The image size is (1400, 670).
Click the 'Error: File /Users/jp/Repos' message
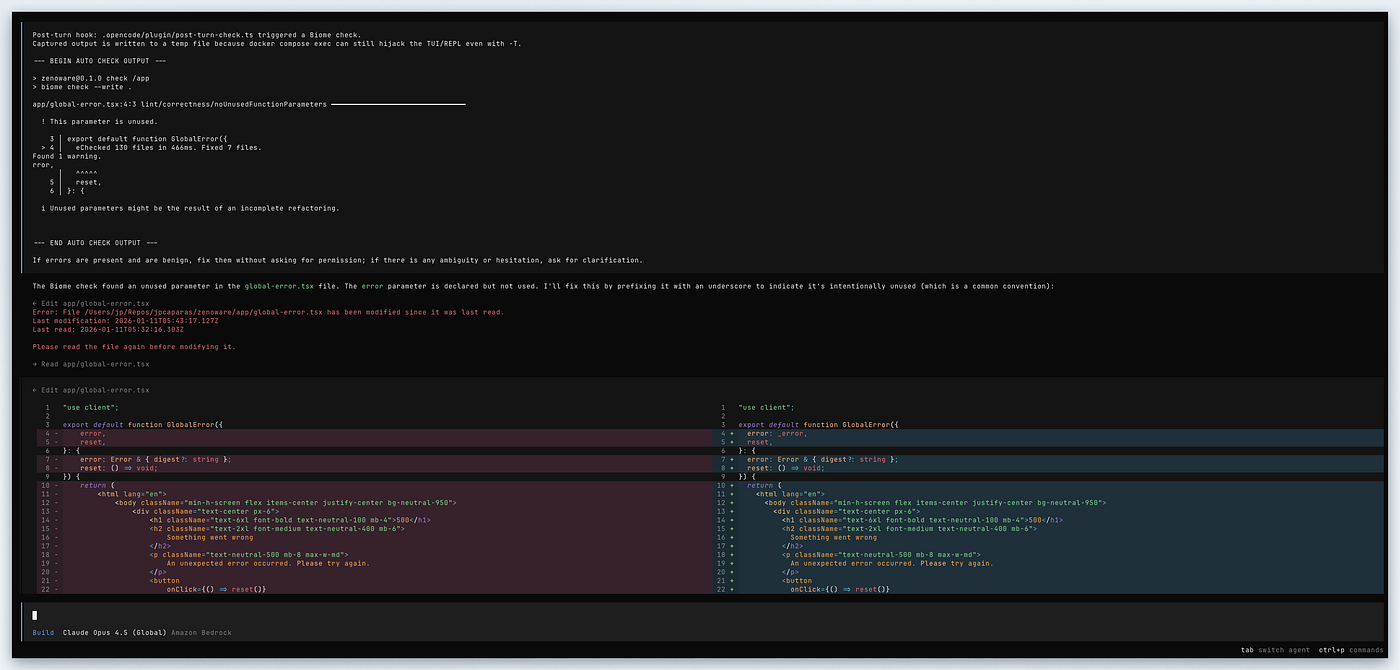coord(268,312)
